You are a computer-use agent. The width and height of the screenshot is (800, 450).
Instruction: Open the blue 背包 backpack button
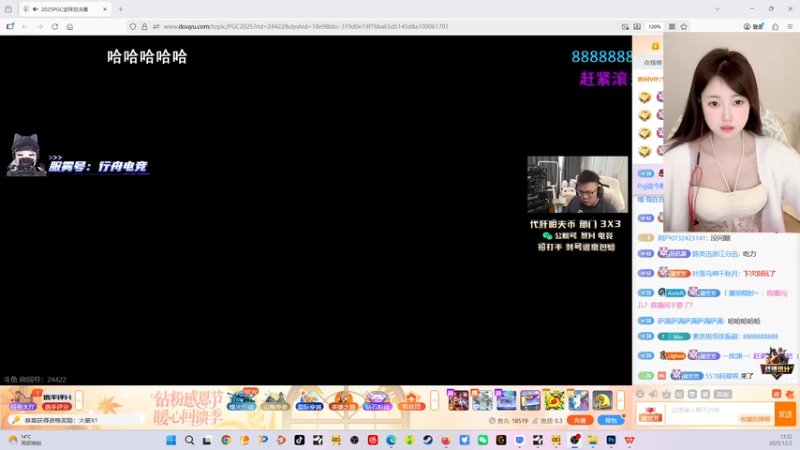[x=611, y=420]
